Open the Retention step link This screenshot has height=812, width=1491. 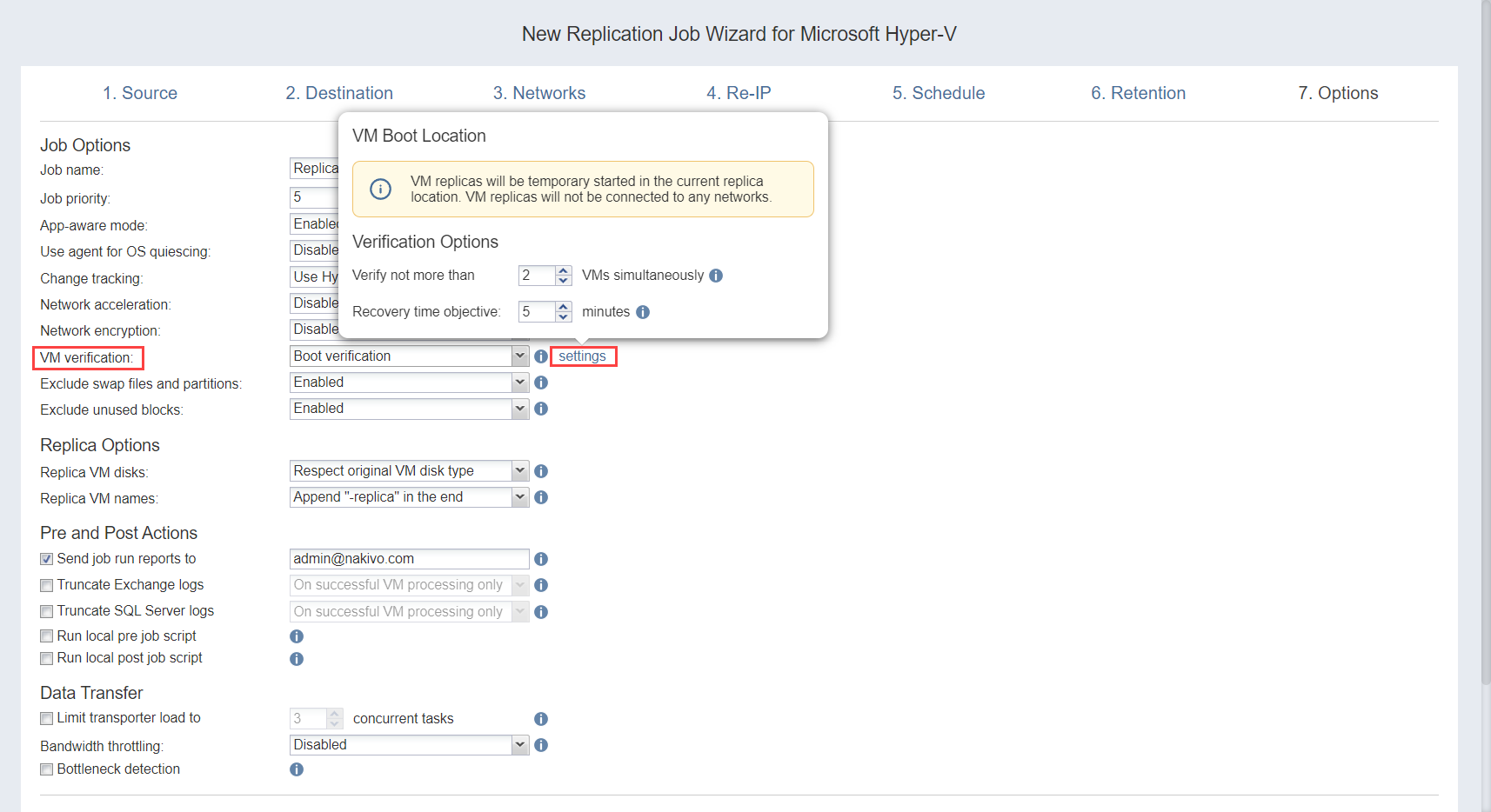pyautogui.click(x=1138, y=93)
